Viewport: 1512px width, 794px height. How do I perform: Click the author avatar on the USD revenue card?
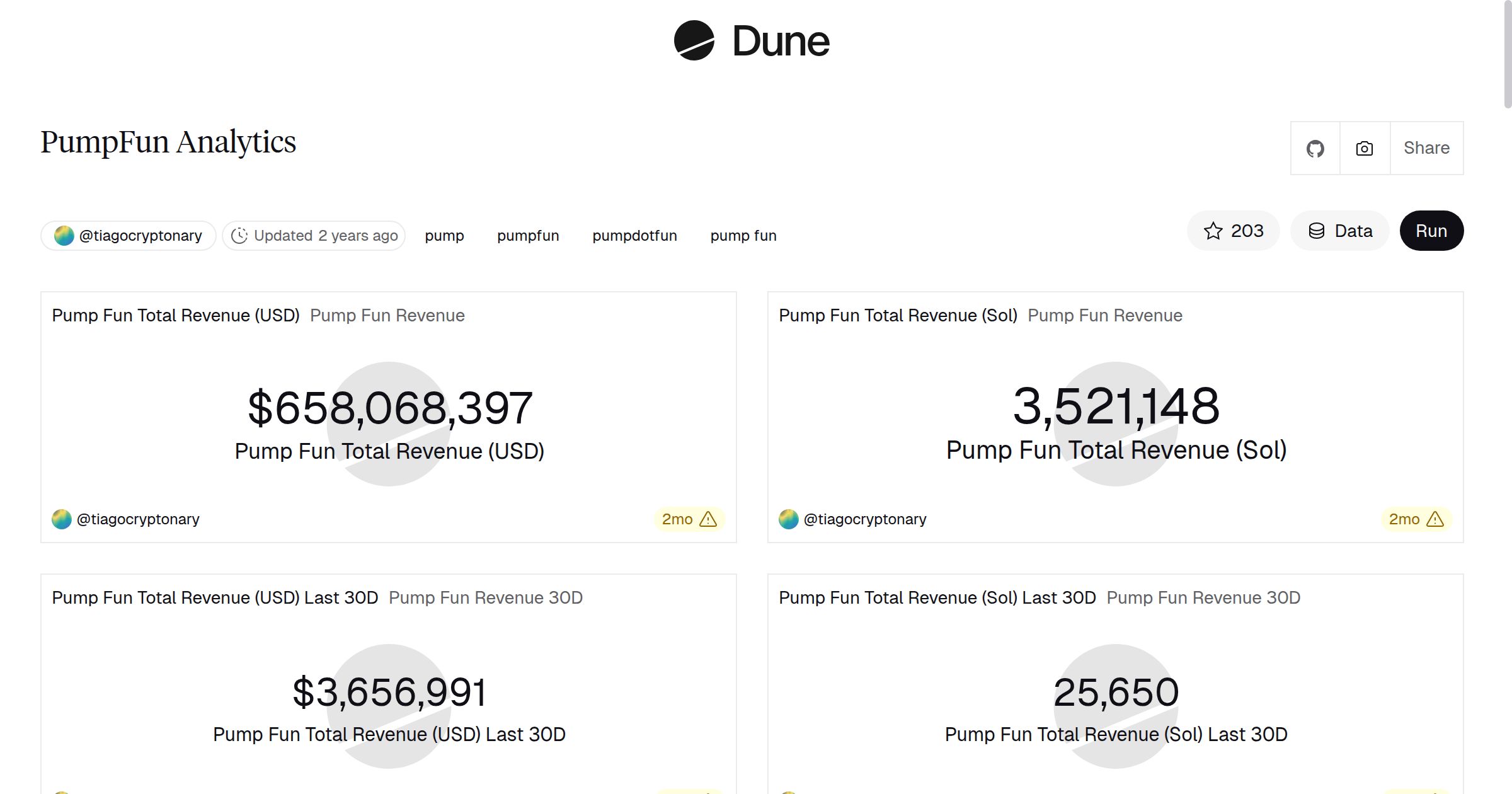(62, 519)
